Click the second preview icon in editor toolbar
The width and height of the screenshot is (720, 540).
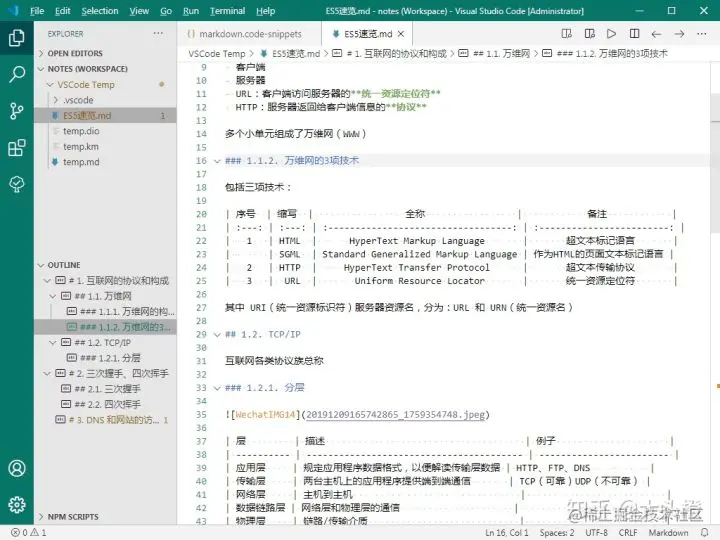(x=590, y=34)
